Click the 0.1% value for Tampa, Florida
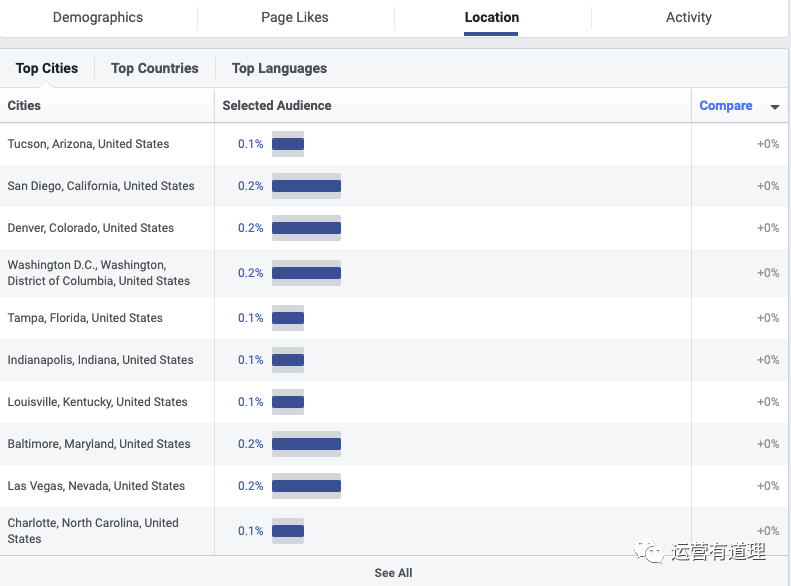The width and height of the screenshot is (791, 586). point(250,318)
